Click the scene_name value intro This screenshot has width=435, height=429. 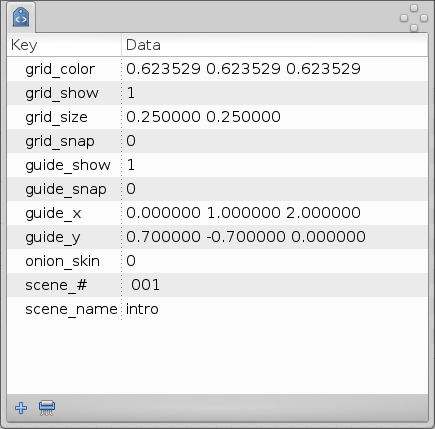pyautogui.click(x=142, y=309)
